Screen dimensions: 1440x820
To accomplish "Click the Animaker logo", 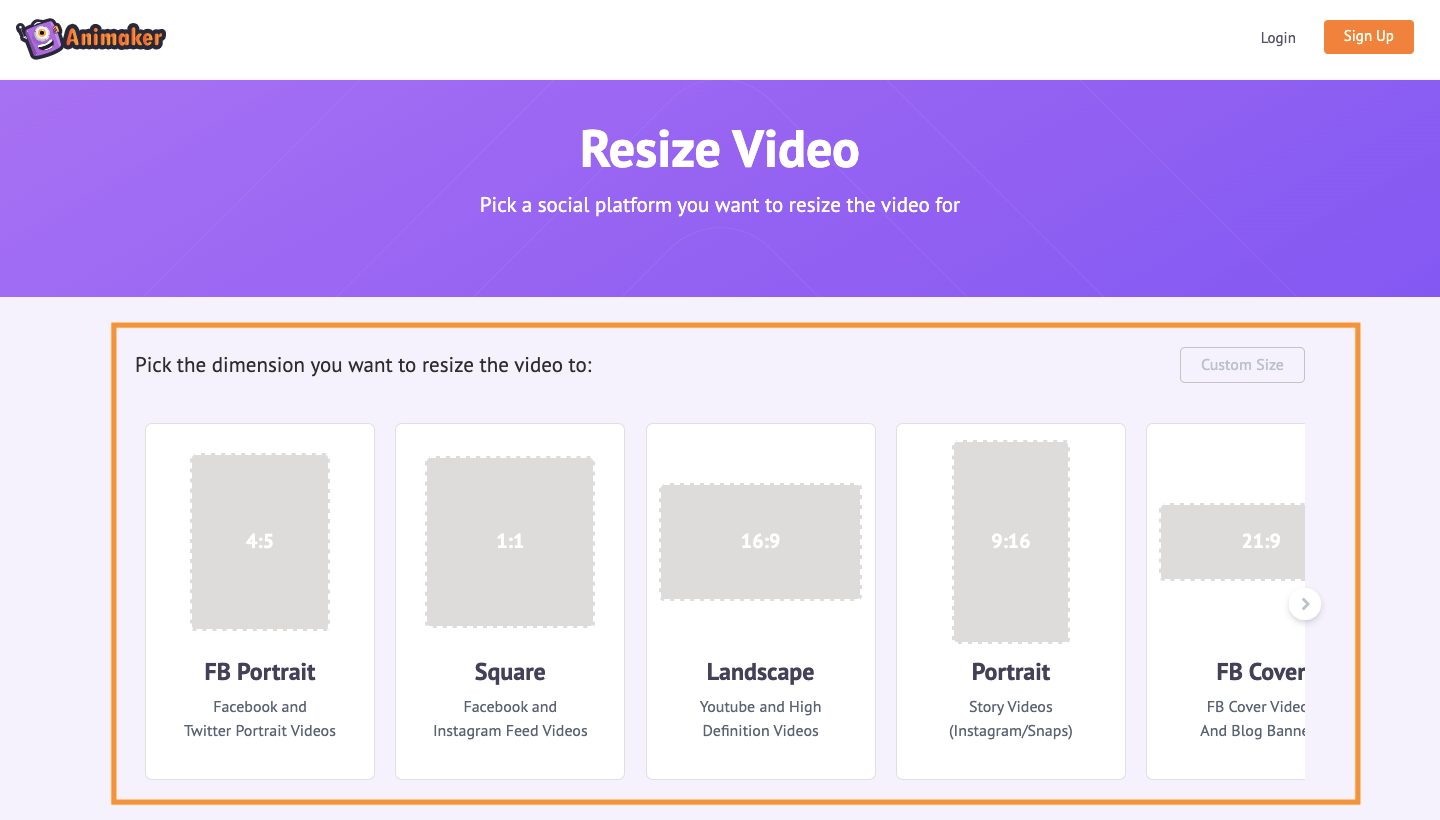I will point(91,39).
